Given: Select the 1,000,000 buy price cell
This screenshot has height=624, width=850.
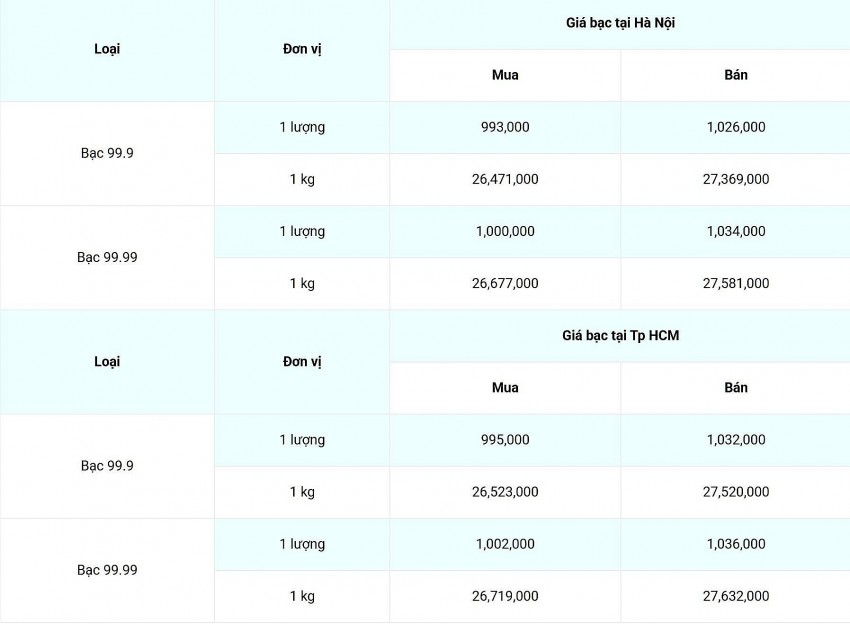Looking at the screenshot, I should [x=505, y=231].
